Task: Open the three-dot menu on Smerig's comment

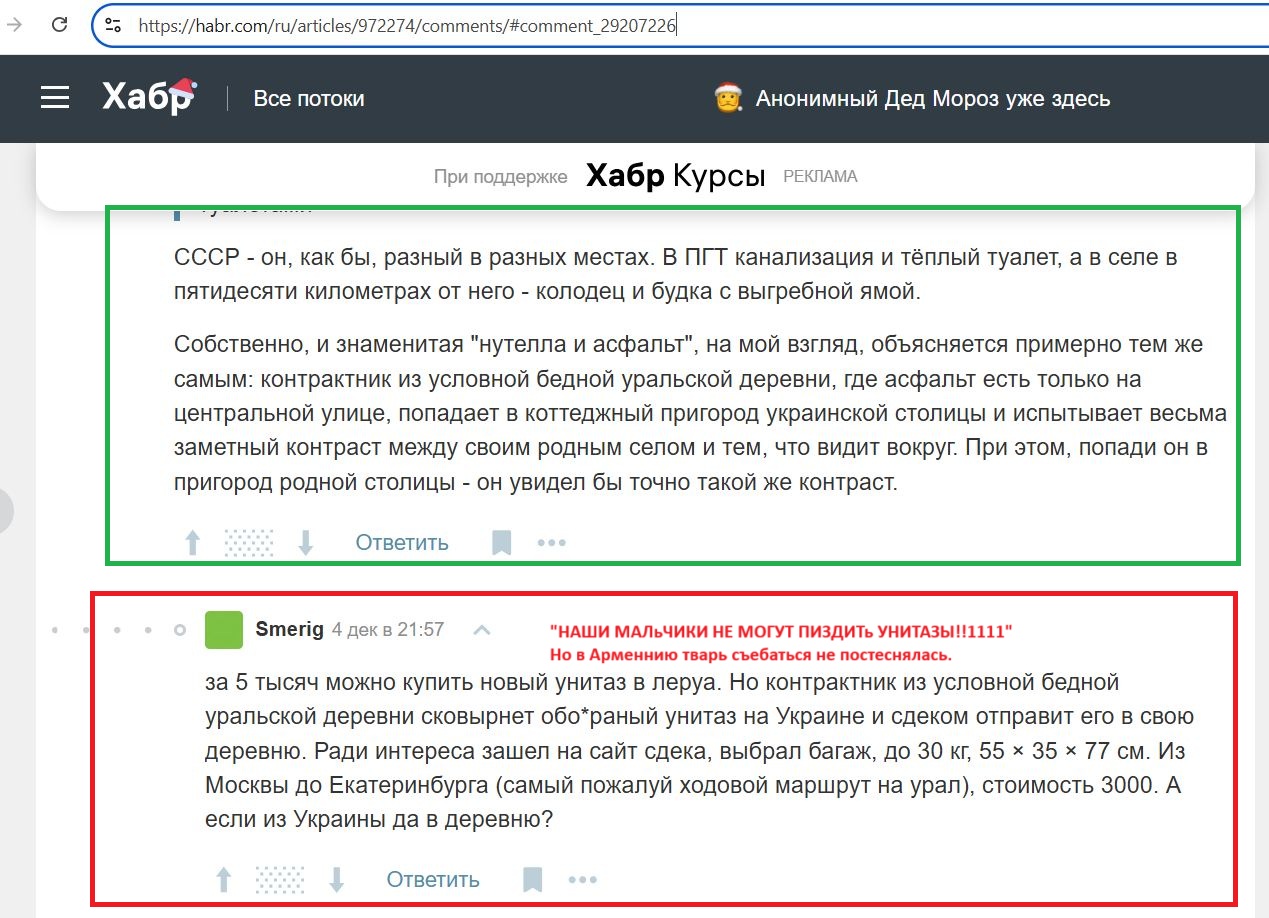Action: [x=583, y=878]
